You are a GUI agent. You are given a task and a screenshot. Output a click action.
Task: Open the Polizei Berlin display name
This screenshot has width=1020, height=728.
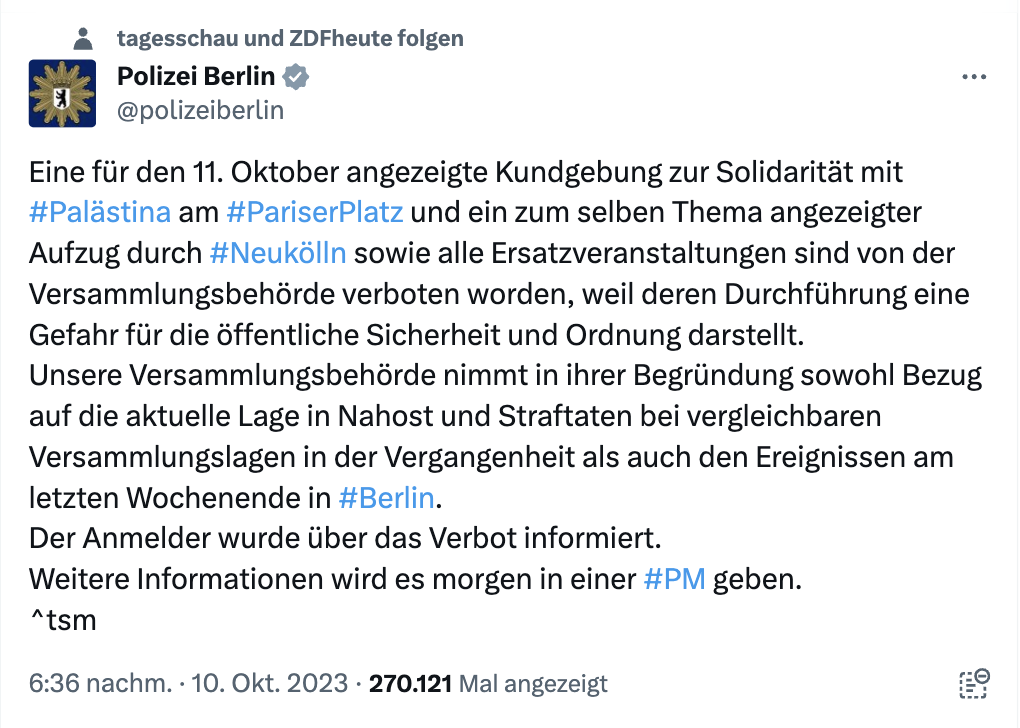[x=196, y=76]
